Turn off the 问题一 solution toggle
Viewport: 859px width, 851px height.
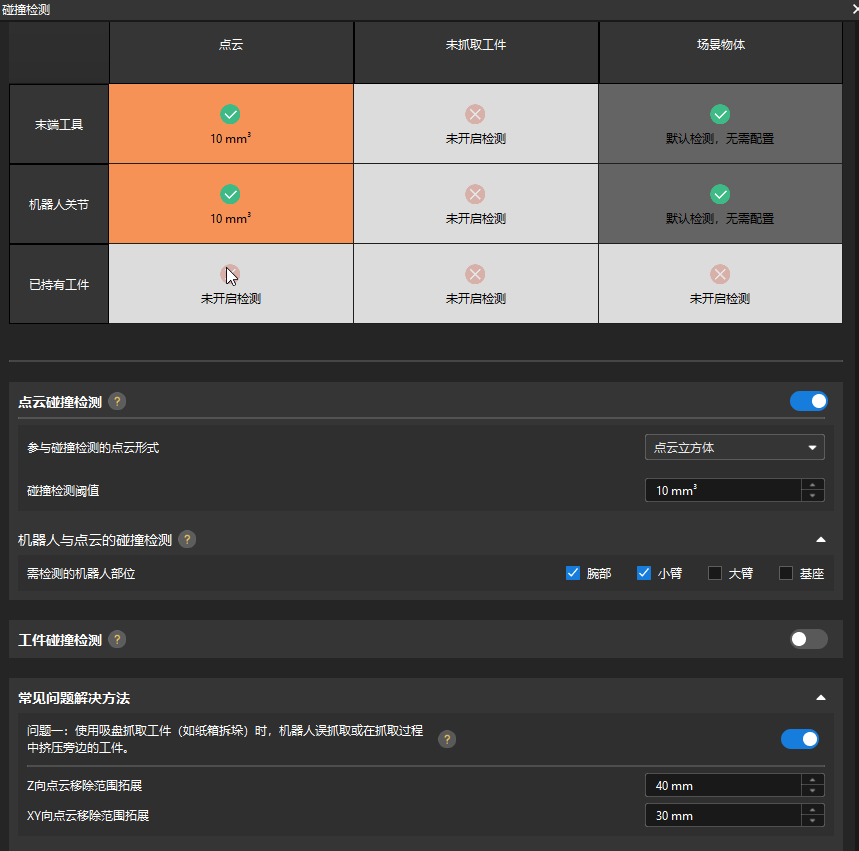(799, 739)
